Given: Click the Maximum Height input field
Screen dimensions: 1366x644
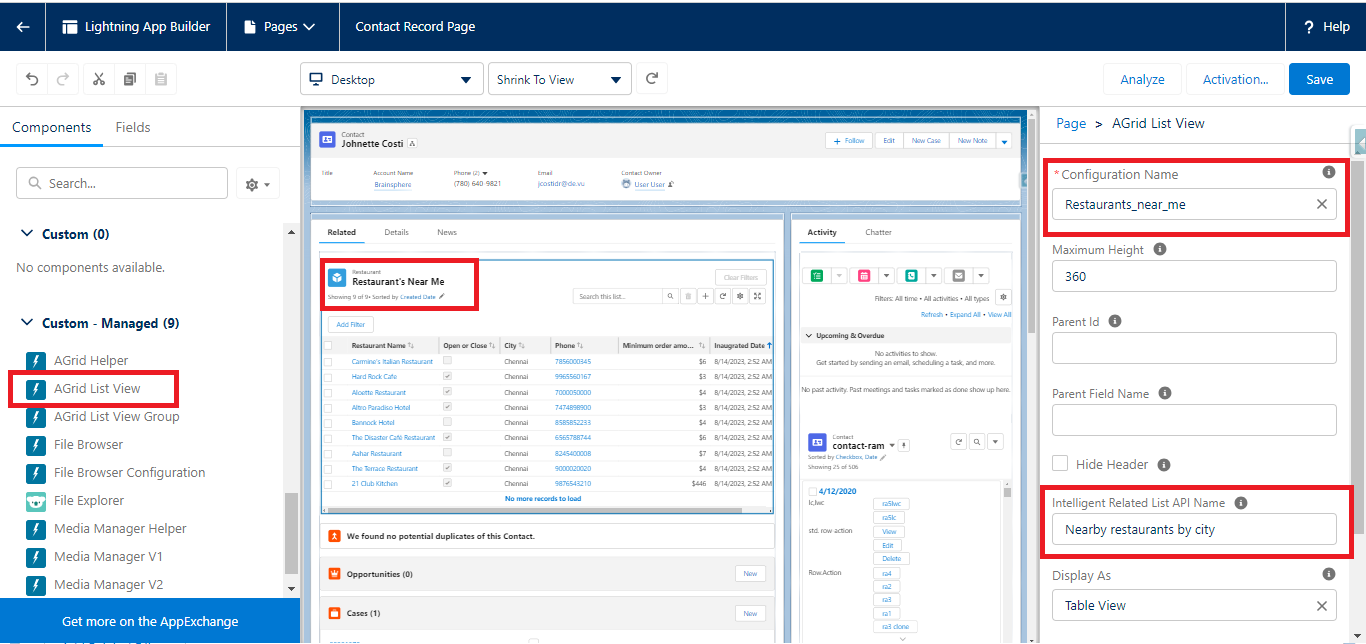Looking at the screenshot, I should point(1194,276).
